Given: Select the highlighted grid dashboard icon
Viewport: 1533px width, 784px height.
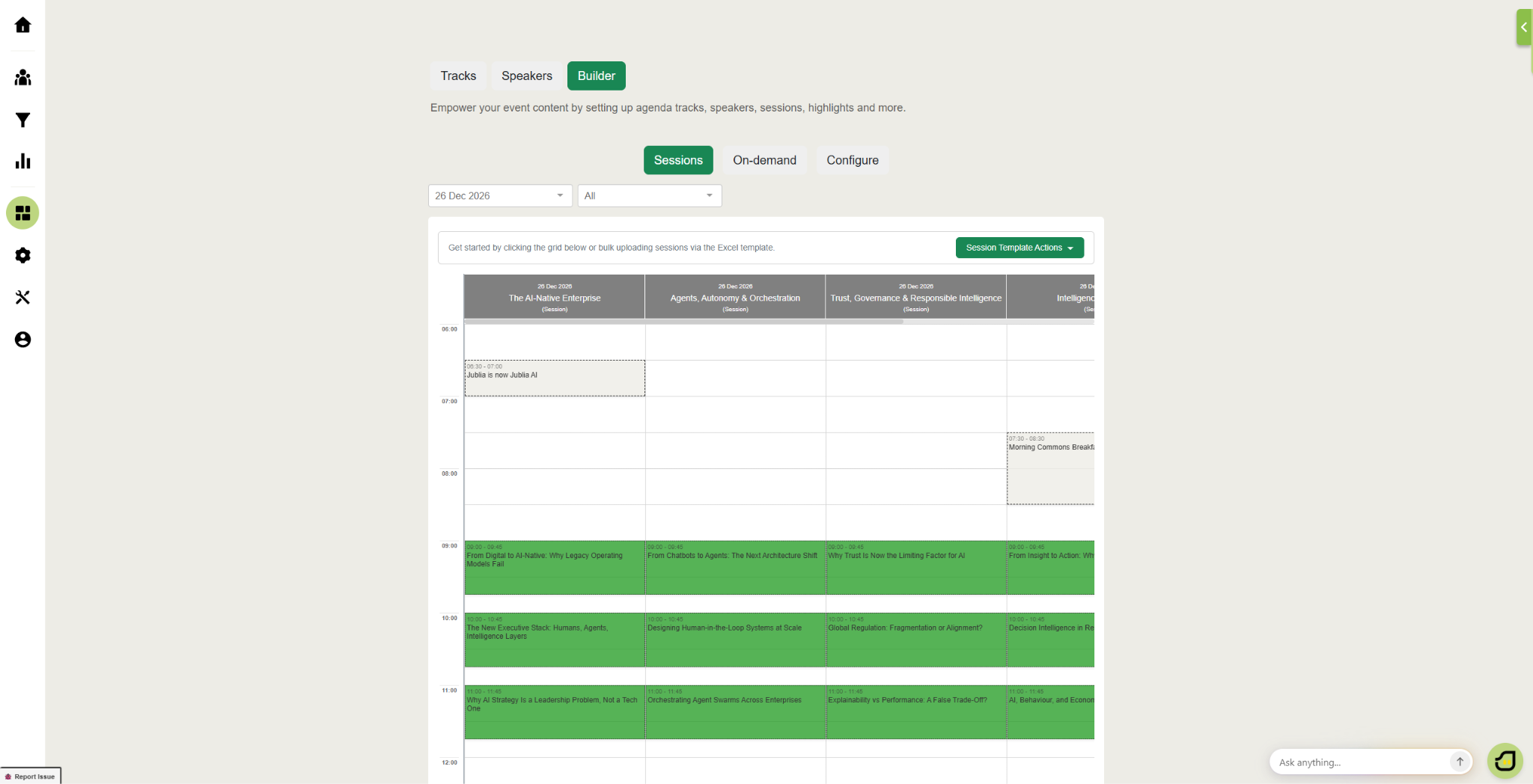Looking at the screenshot, I should tap(22, 213).
